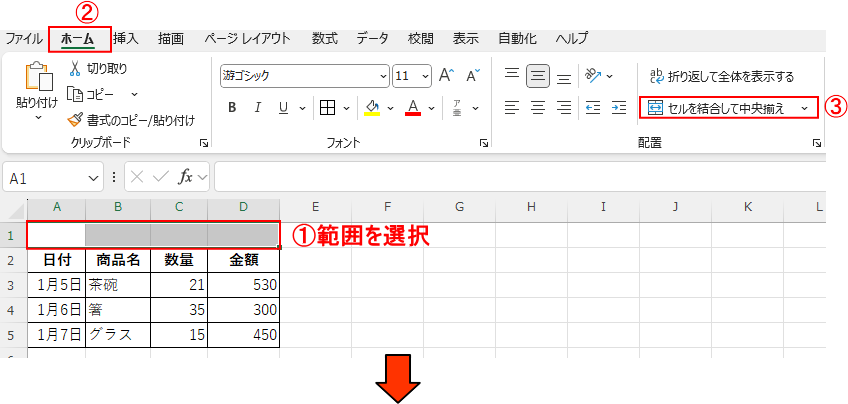Click the insert function fx icon
This screenshot has height=404, width=848.
pyautogui.click(x=186, y=177)
